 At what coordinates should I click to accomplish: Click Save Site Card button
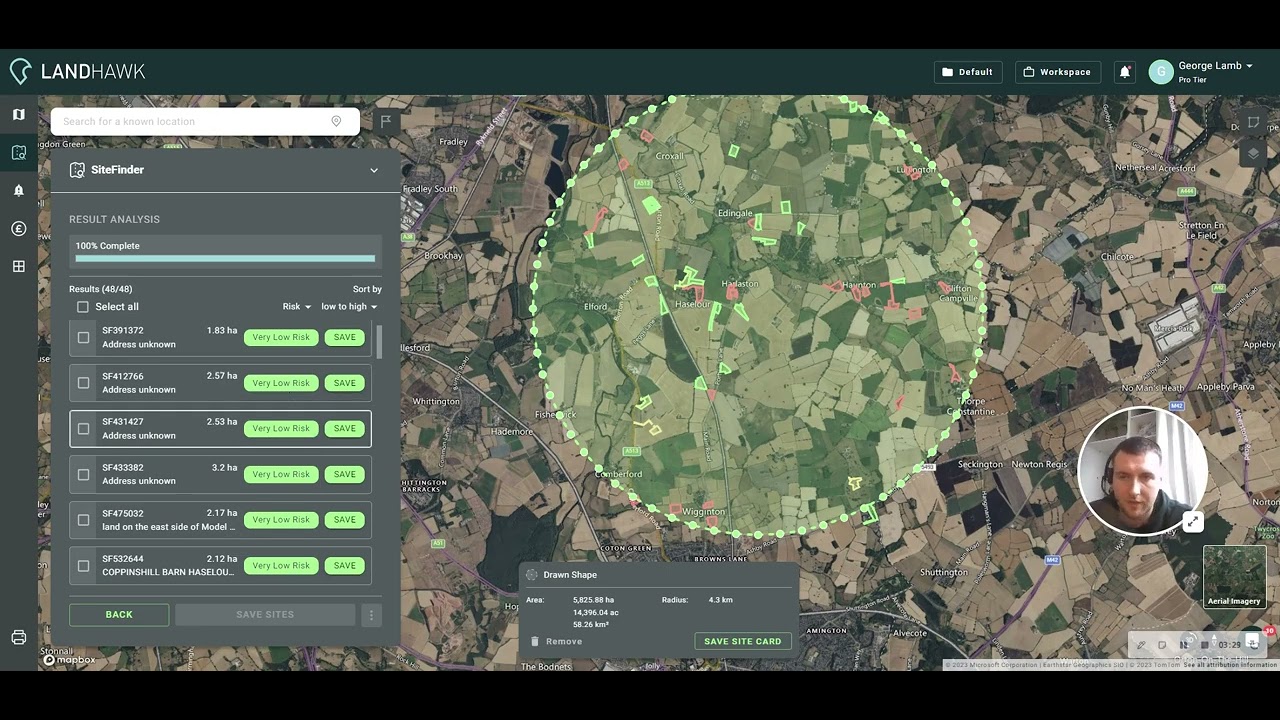(743, 642)
